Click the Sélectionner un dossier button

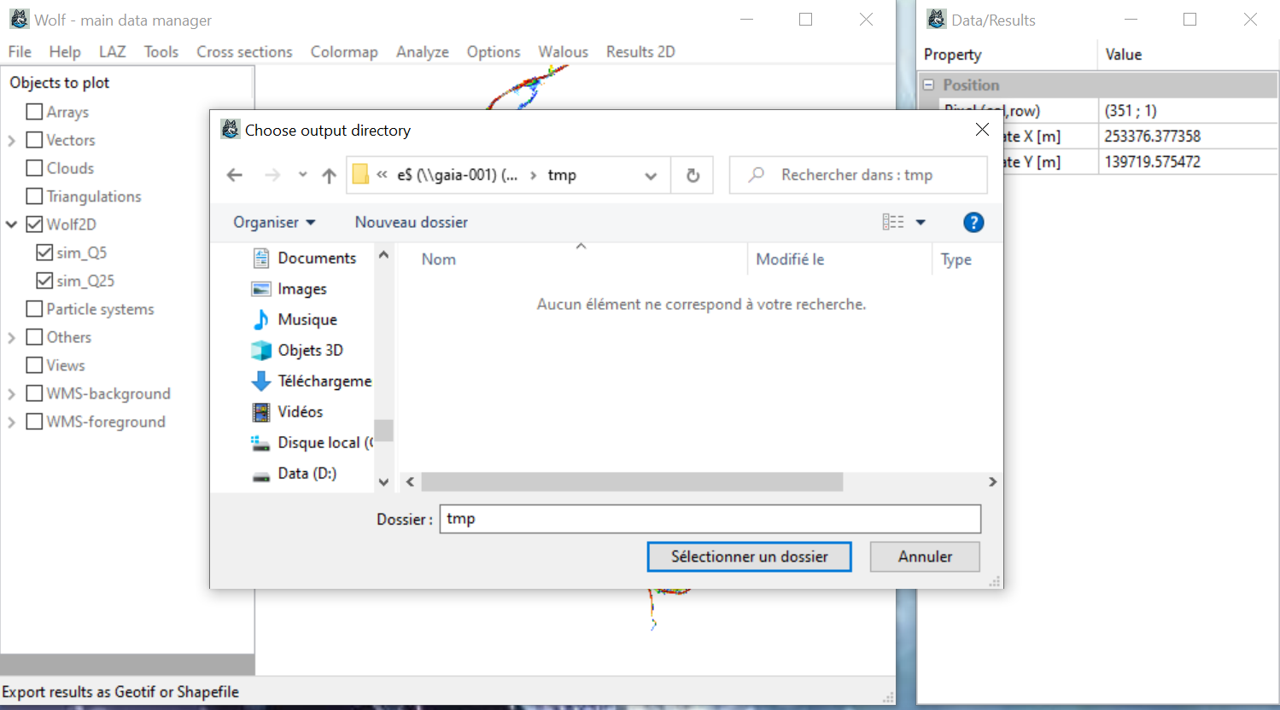tap(749, 556)
